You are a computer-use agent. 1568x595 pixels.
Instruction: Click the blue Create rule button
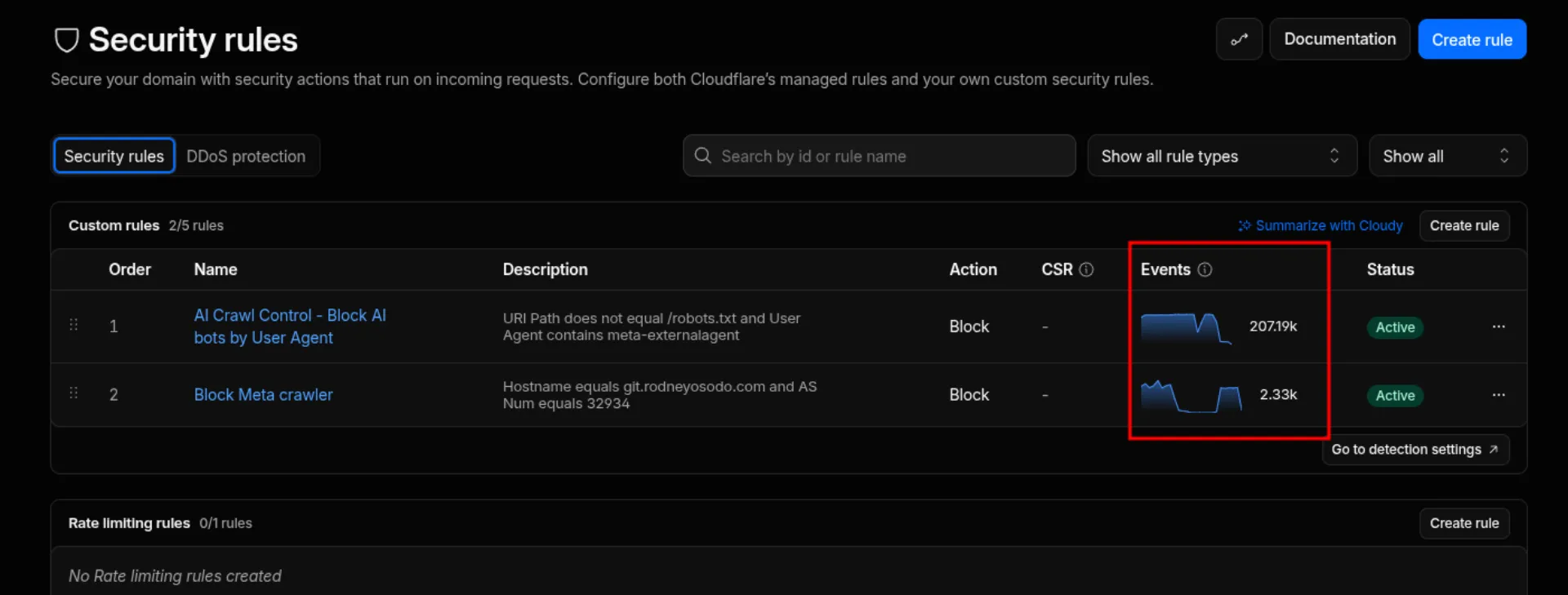(1472, 39)
